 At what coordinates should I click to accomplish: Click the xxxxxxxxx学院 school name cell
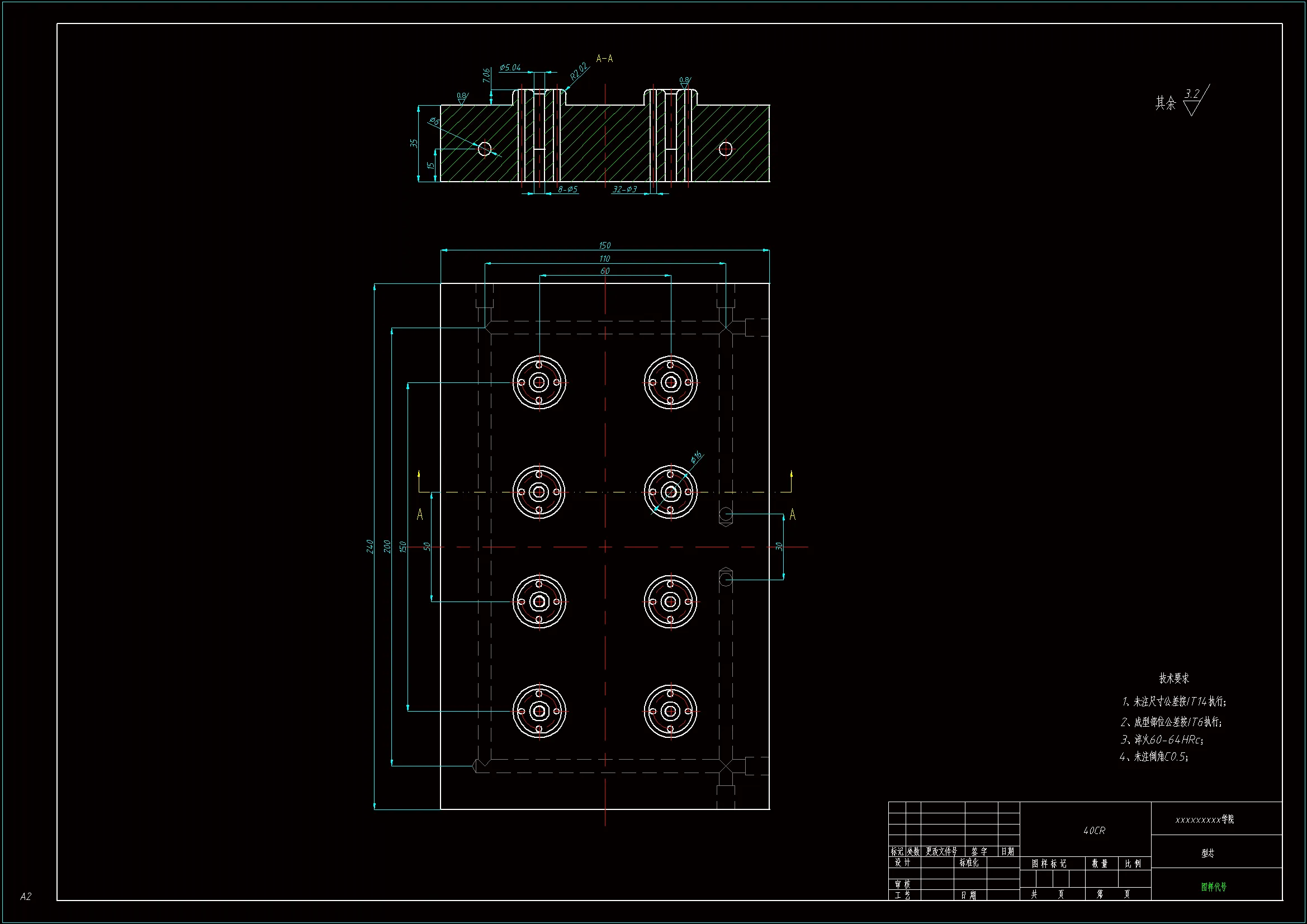pos(1205,819)
